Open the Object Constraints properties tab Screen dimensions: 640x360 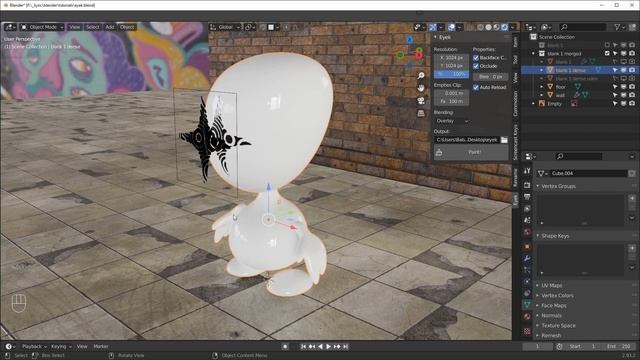tap(527, 293)
